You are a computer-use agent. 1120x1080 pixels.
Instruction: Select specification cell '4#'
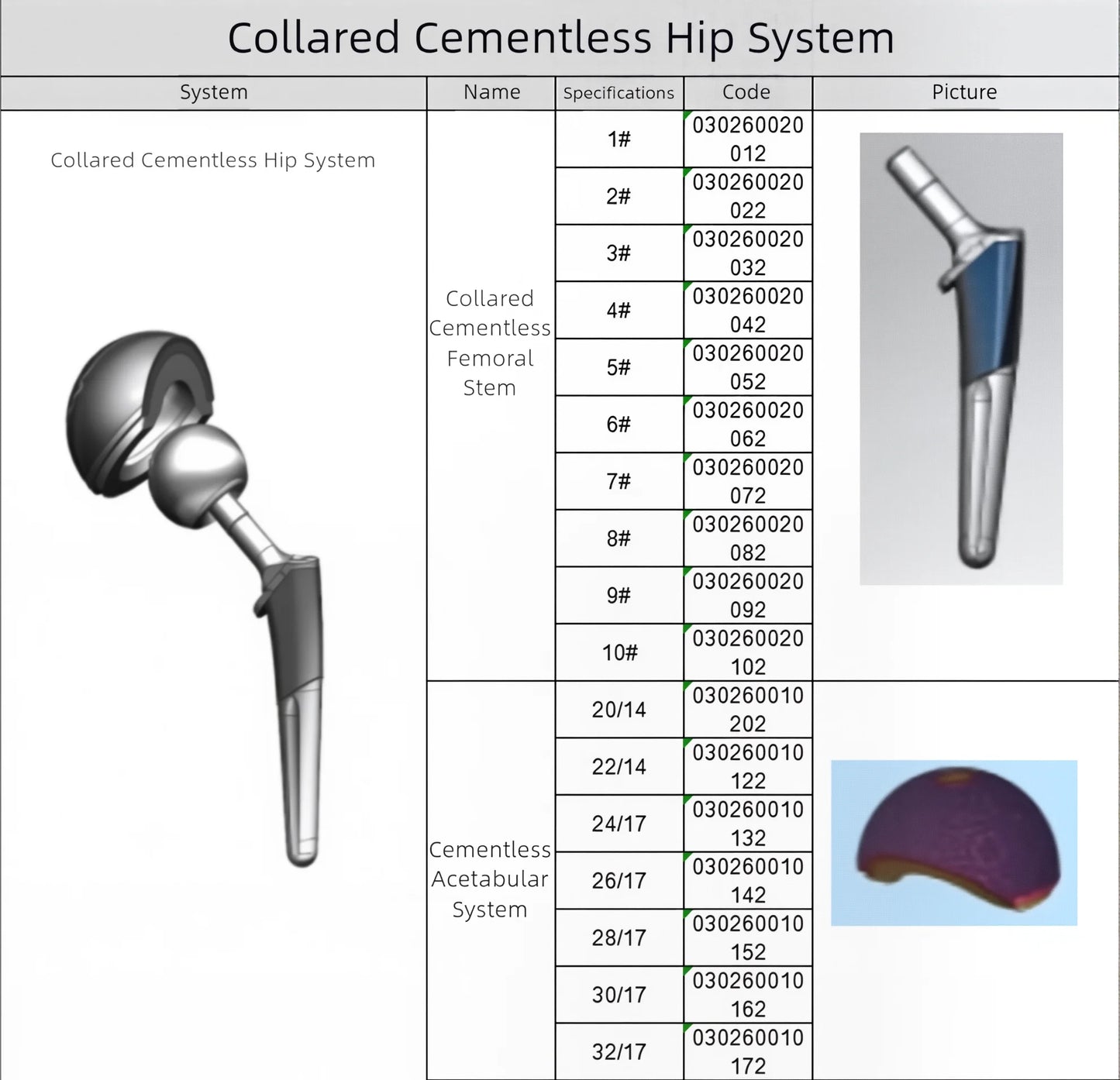coord(619,310)
